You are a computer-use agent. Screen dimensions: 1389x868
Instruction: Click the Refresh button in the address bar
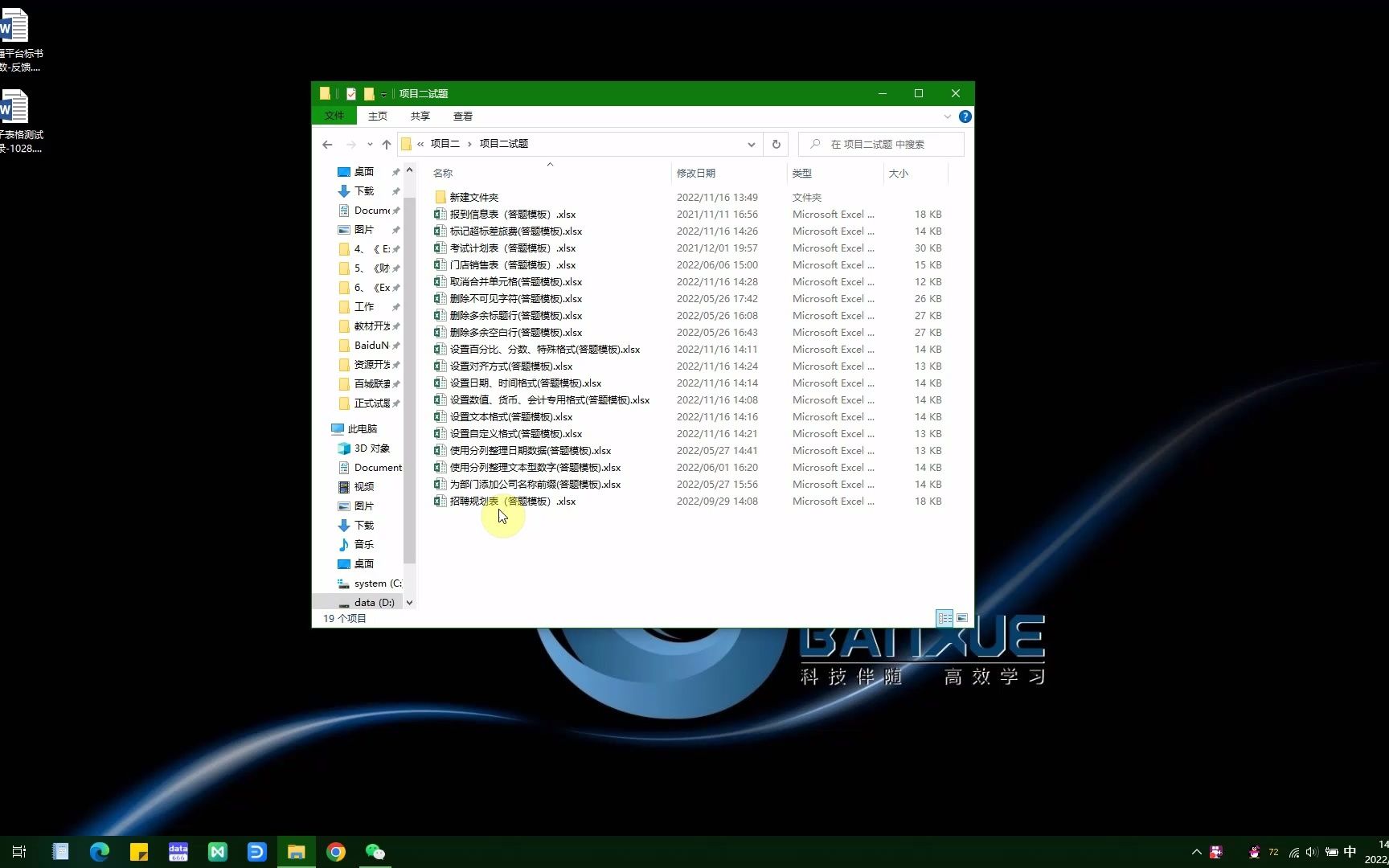point(776,145)
